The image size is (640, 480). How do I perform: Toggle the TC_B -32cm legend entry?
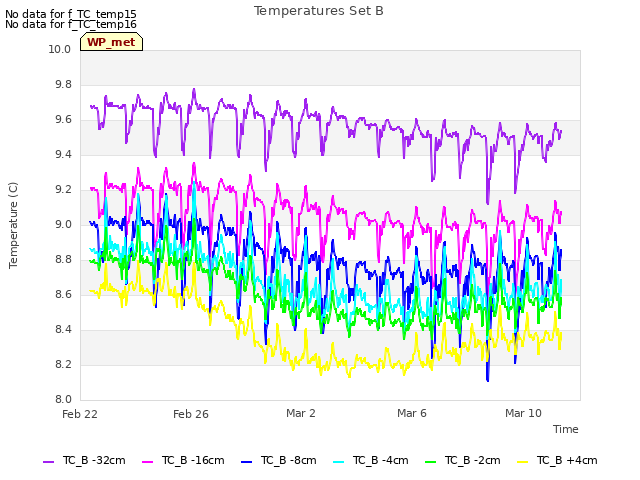tap(84, 461)
